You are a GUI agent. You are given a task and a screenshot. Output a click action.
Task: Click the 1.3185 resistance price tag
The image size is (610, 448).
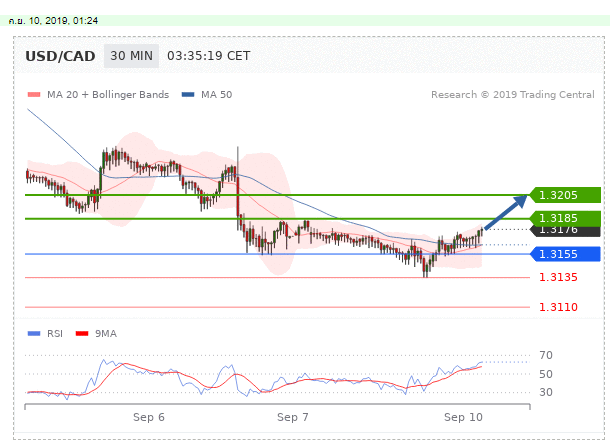click(565, 218)
